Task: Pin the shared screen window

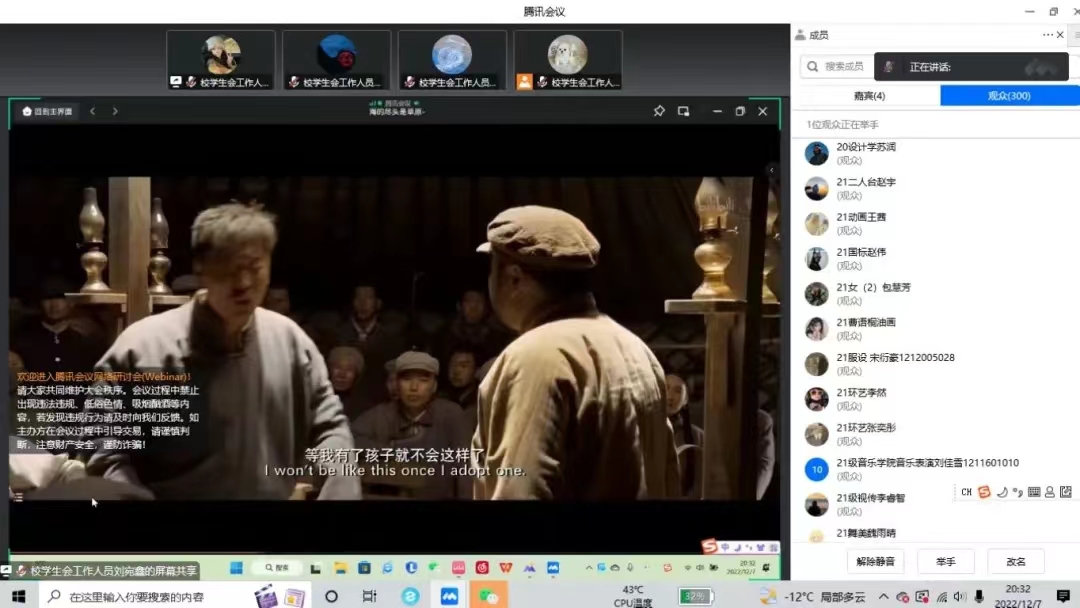Action: [x=659, y=112]
